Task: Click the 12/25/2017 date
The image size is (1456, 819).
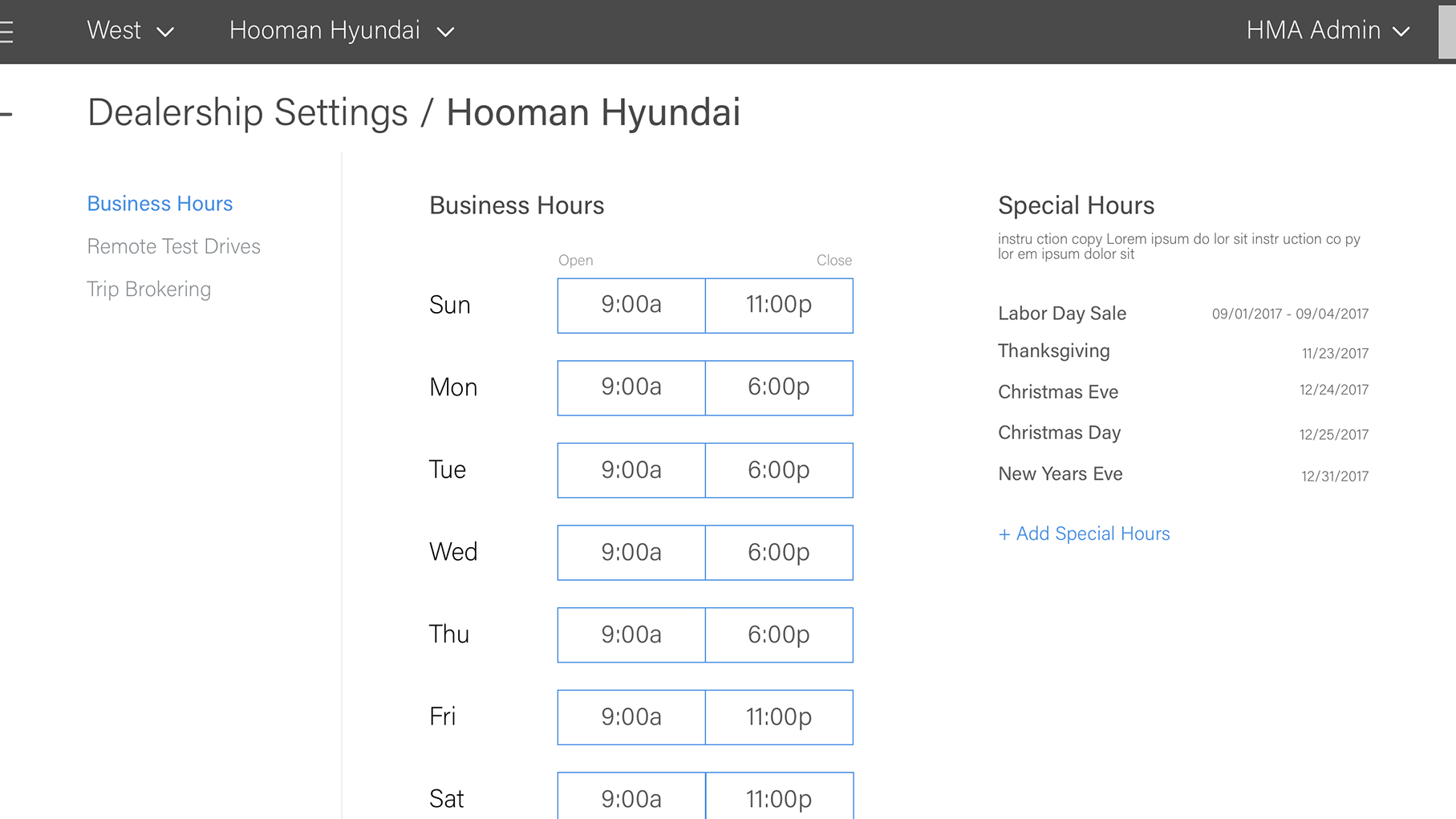Action: 1334,435
